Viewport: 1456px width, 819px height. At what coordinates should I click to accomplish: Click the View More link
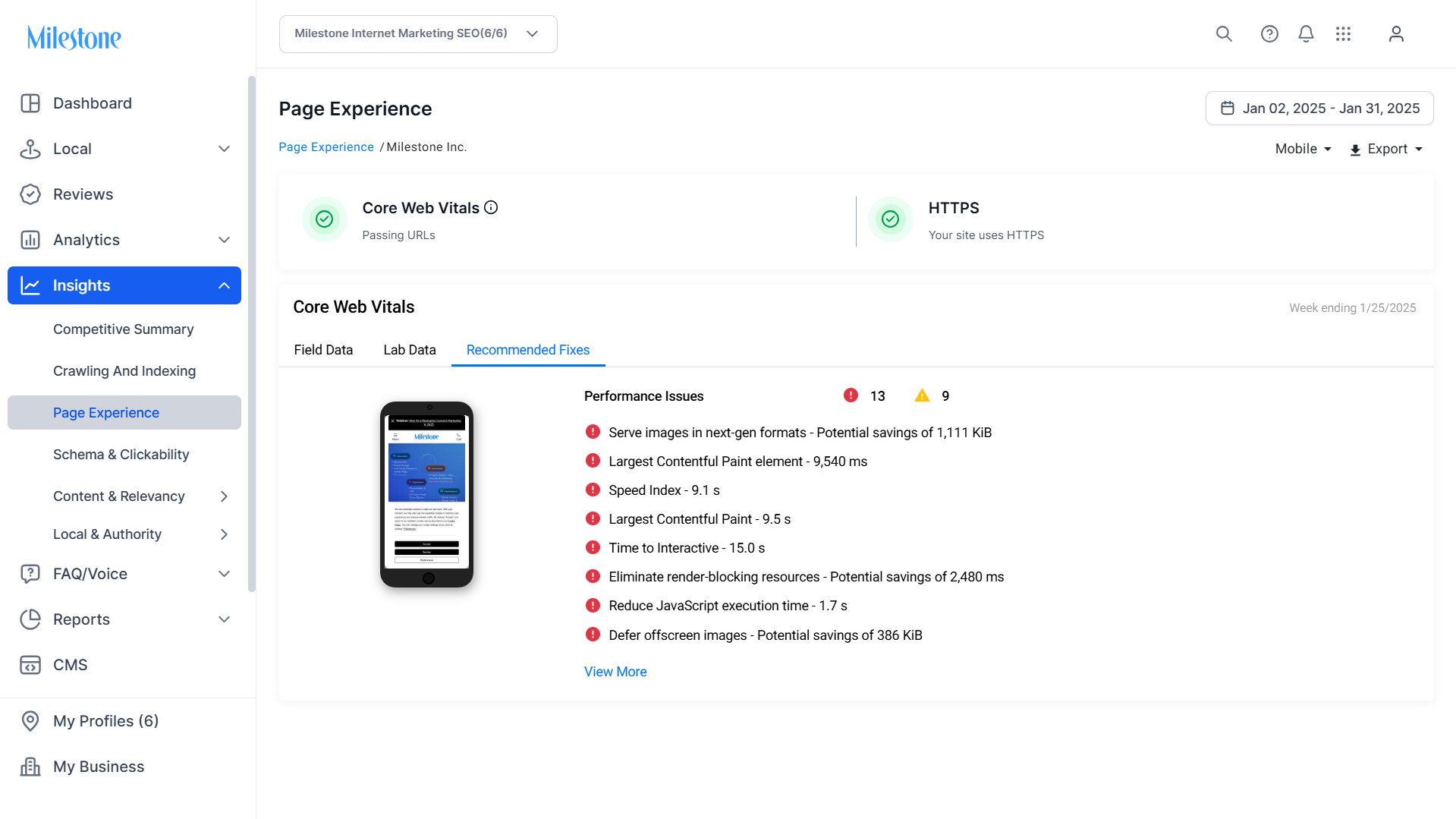(615, 672)
